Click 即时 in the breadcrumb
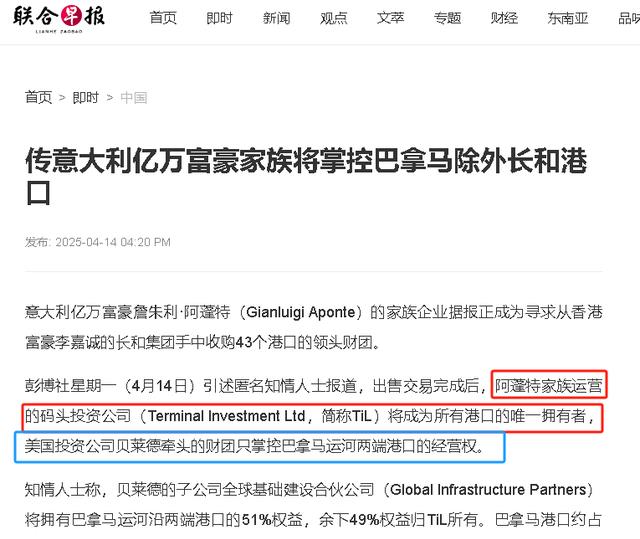Viewport: 640px width, 539px height. [86, 98]
